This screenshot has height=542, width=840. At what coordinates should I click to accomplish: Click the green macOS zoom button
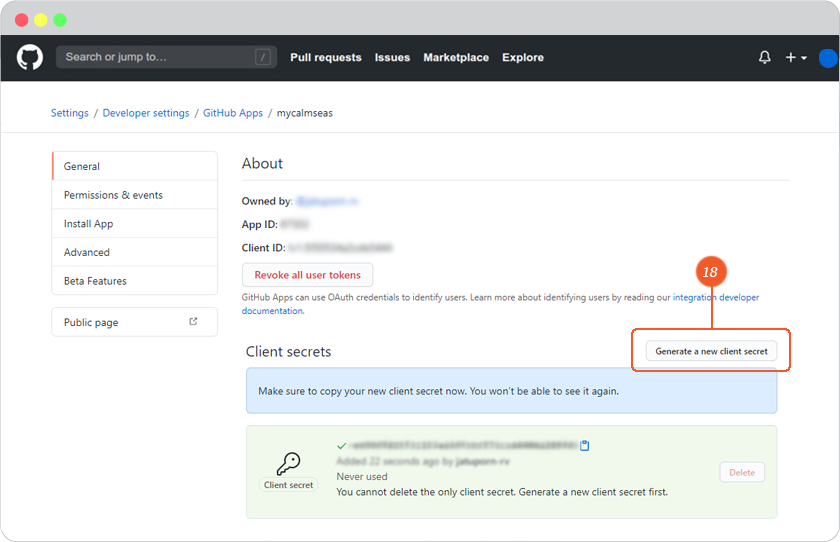click(60, 20)
